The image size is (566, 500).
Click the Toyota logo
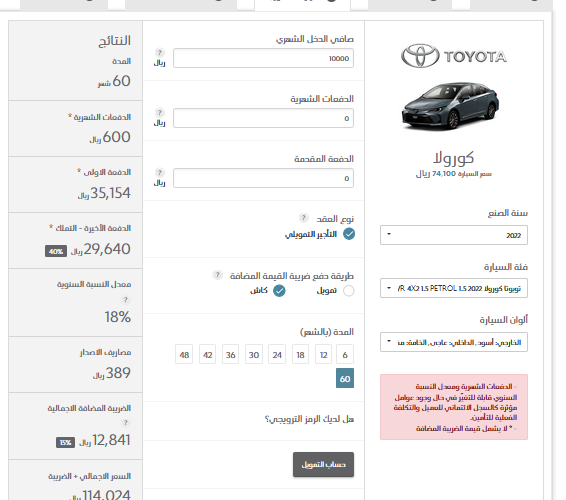pos(454,56)
